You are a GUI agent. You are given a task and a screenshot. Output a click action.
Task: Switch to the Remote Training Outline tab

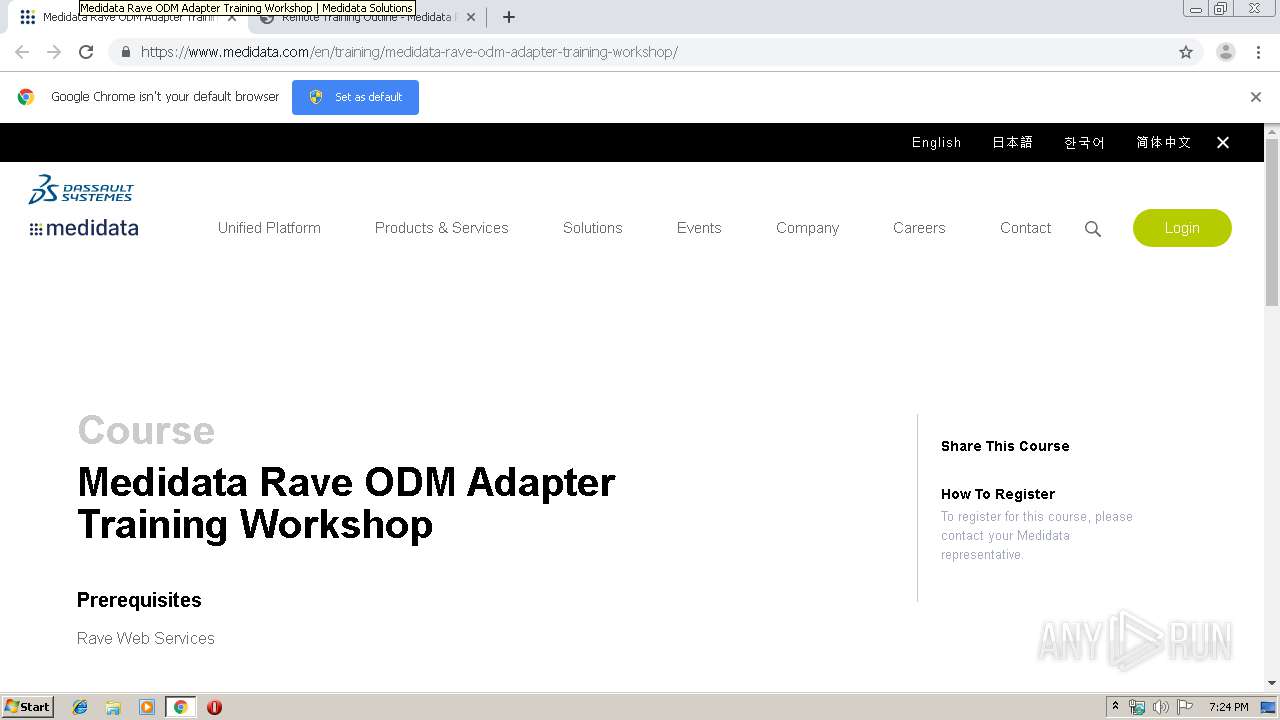coord(366,17)
